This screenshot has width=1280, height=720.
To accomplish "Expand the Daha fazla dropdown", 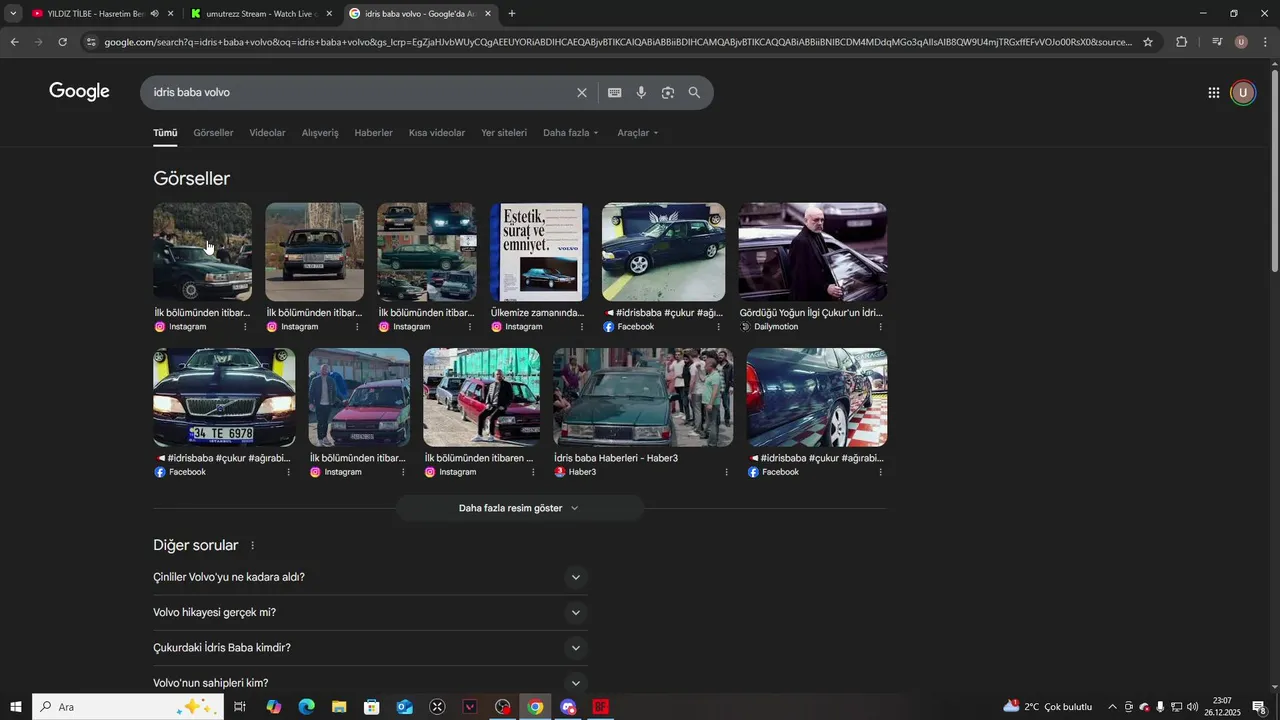I will 571,133.
